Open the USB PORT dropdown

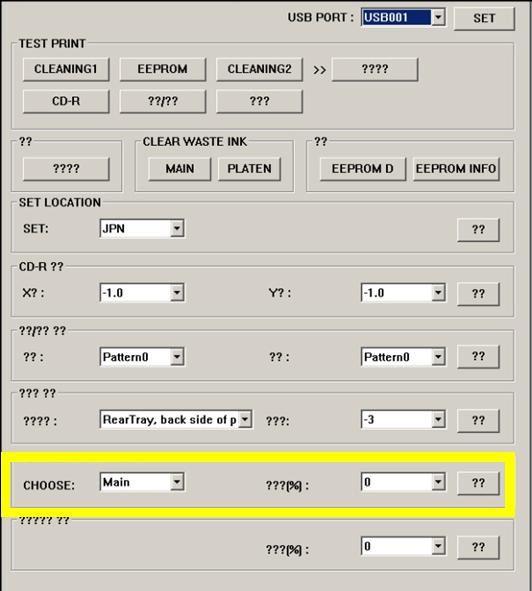coord(403,17)
